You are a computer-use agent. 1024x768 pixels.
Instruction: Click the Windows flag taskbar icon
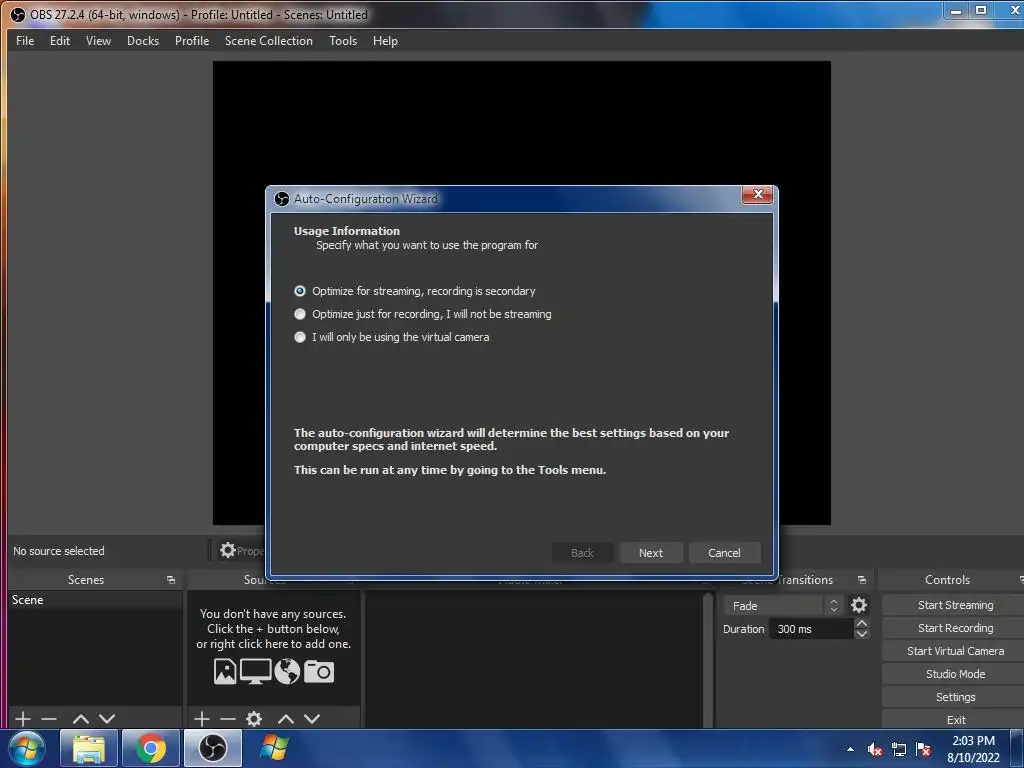coord(274,748)
